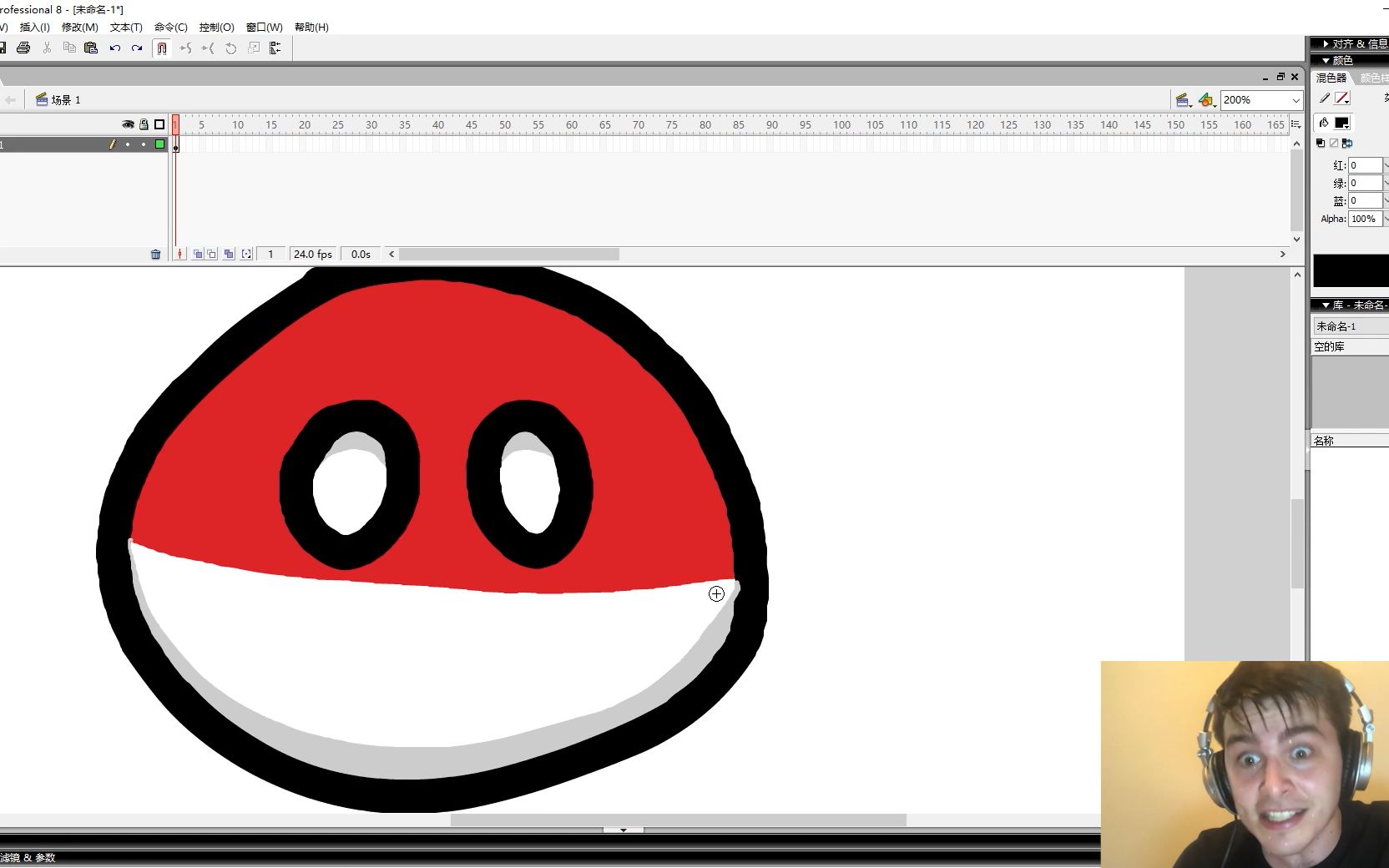
Task: Expand the 对齐 & 信息 panel
Action: point(1350,43)
